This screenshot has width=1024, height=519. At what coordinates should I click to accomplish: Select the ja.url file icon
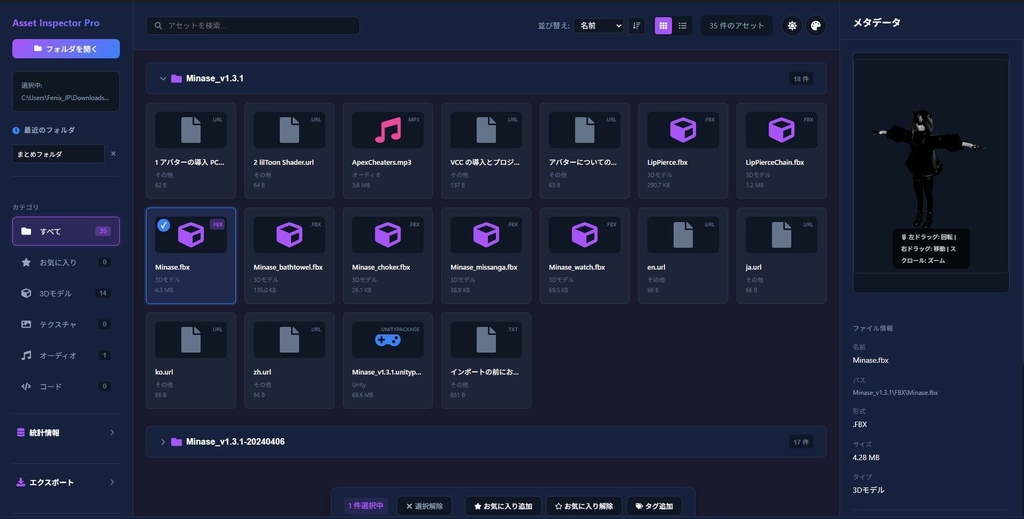tap(782, 235)
